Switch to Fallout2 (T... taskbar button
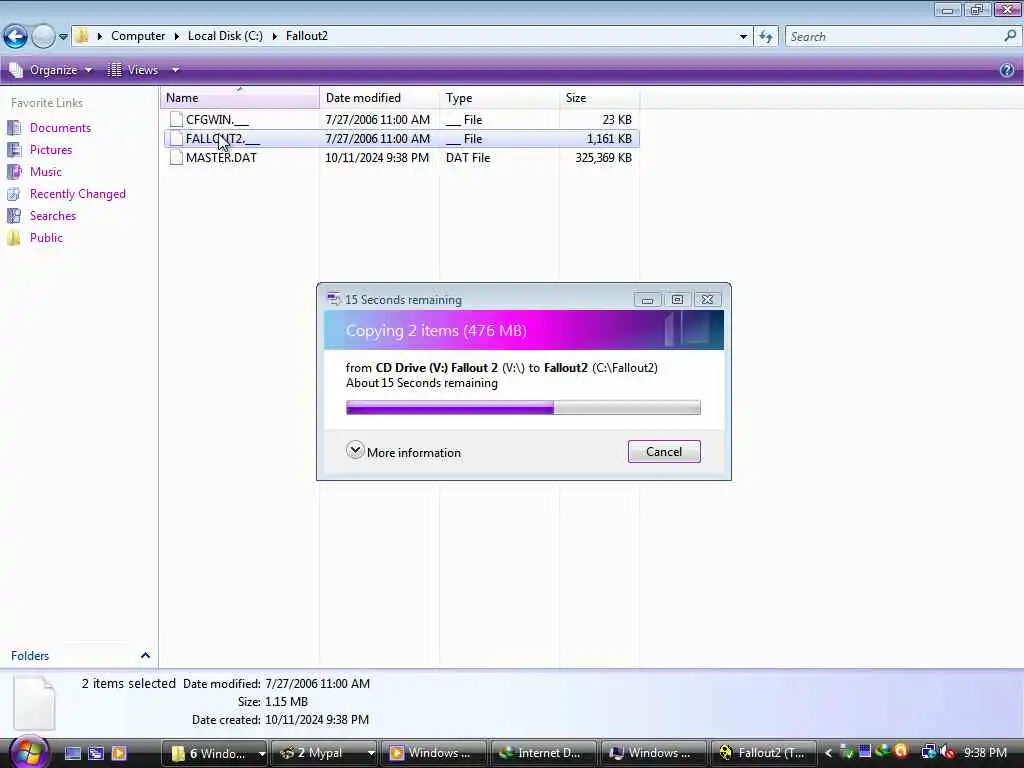Image resolution: width=1024 pixels, height=768 pixels. pyautogui.click(x=763, y=753)
